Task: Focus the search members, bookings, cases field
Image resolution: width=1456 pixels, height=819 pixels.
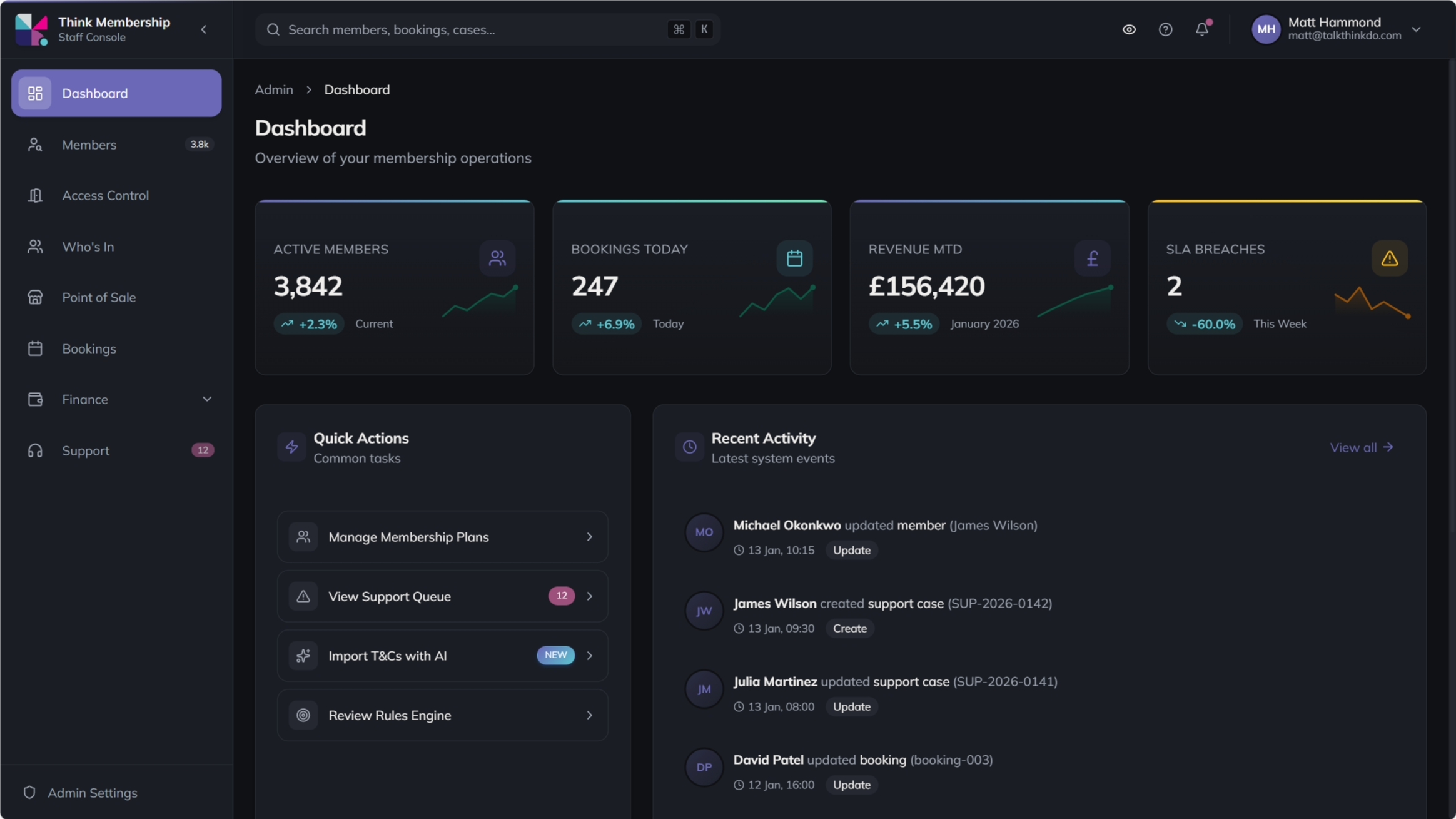Action: tap(488, 29)
